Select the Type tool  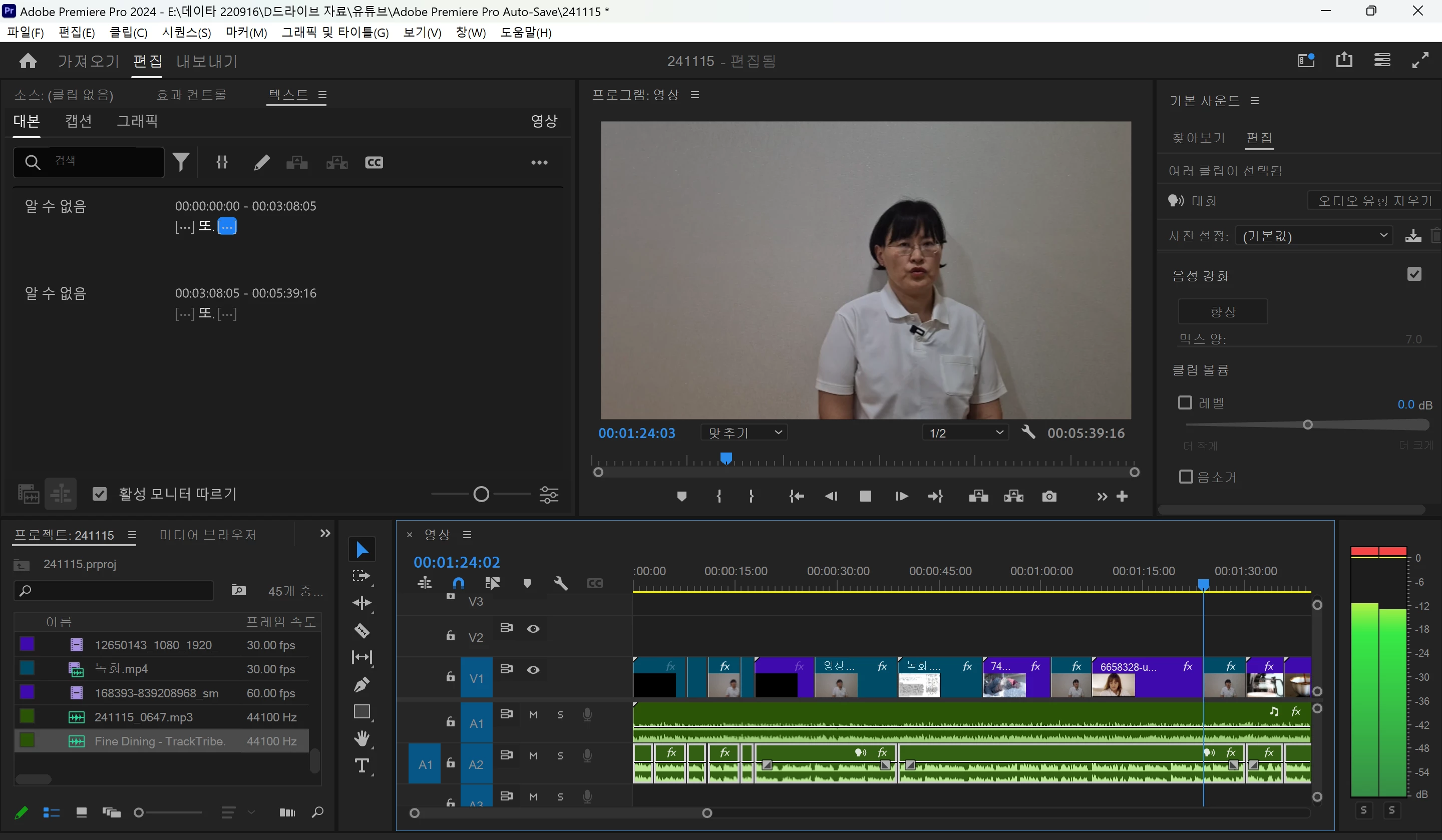362,765
